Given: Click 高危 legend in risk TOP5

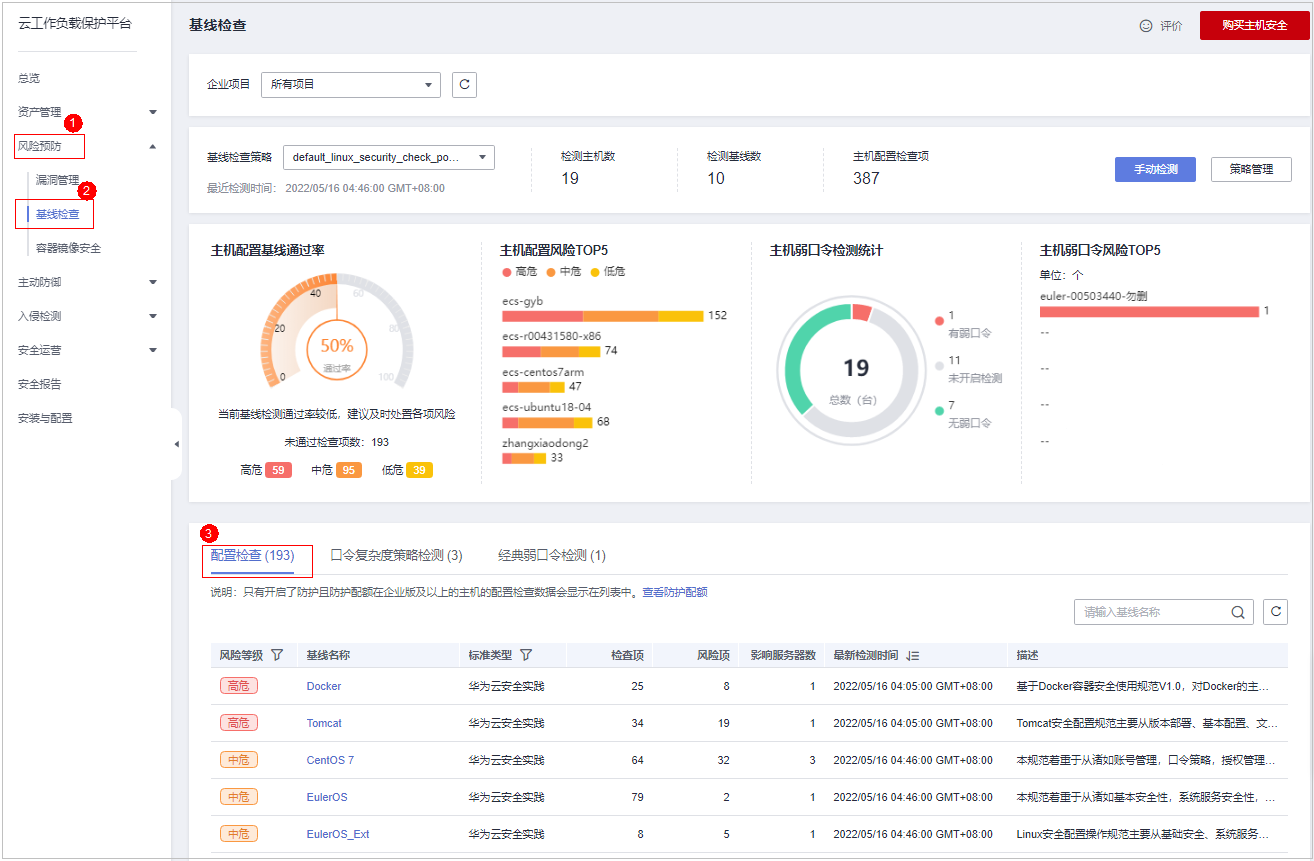Looking at the screenshot, I should click(x=520, y=272).
